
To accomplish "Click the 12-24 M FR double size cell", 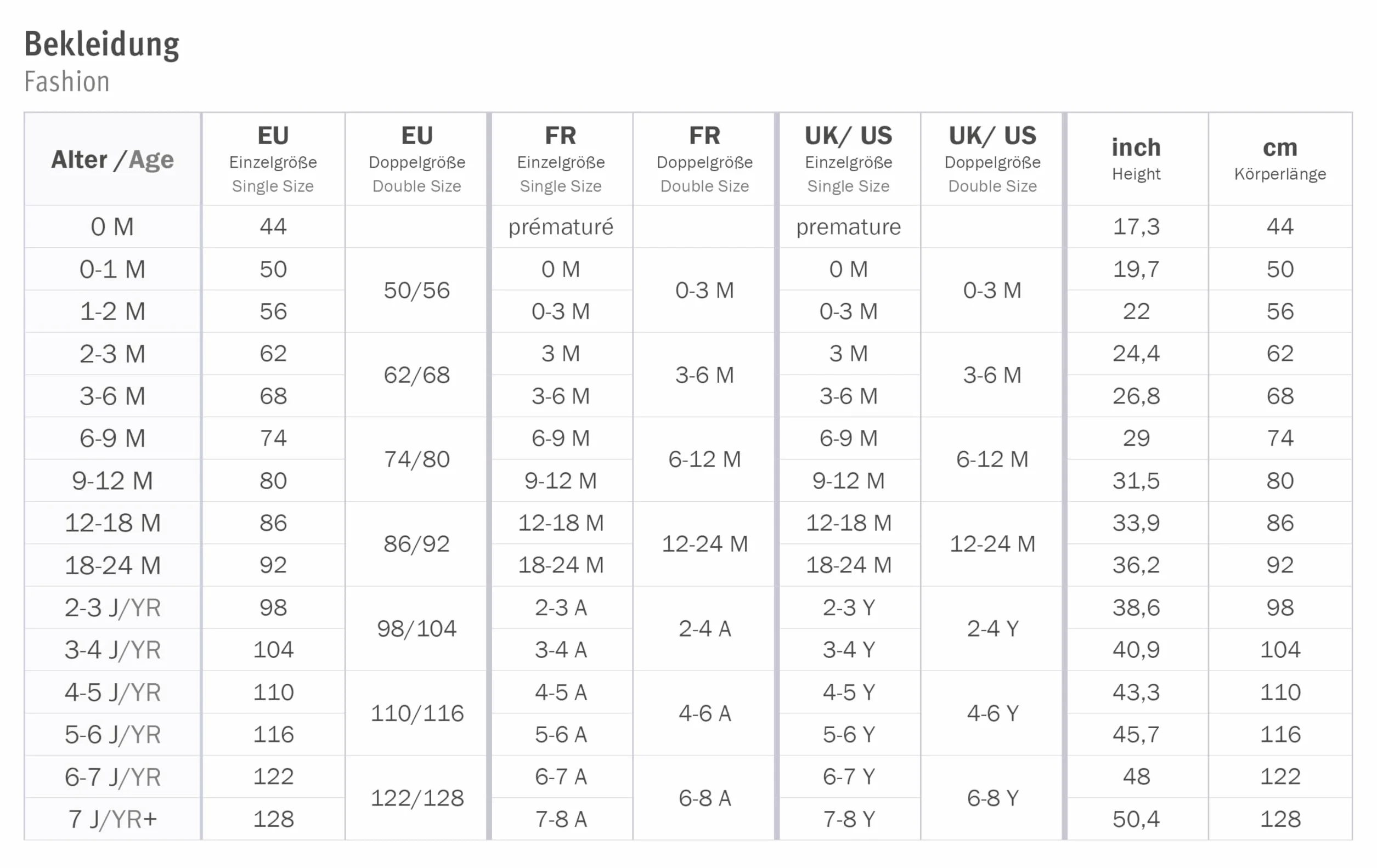I will [704, 544].
